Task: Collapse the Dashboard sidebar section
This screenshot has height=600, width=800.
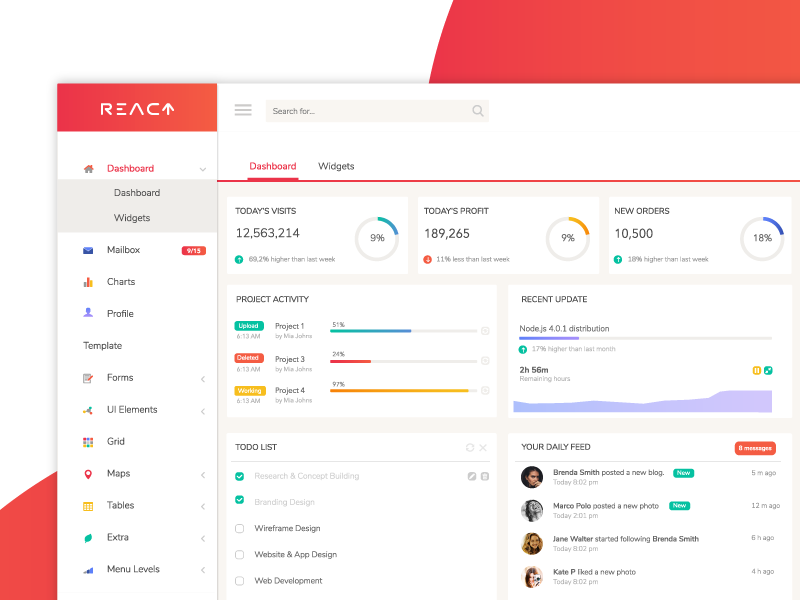Action: click(204, 167)
